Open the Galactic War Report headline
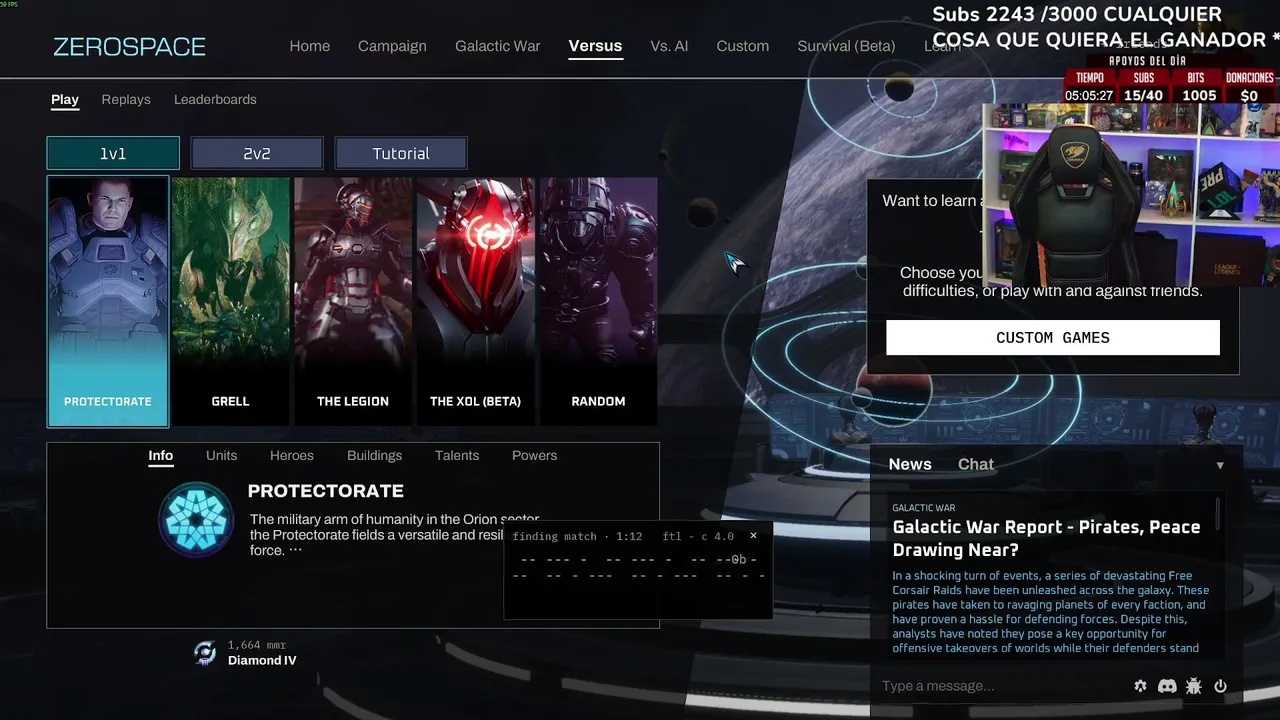This screenshot has height=720, width=1280. (x=1046, y=538)
